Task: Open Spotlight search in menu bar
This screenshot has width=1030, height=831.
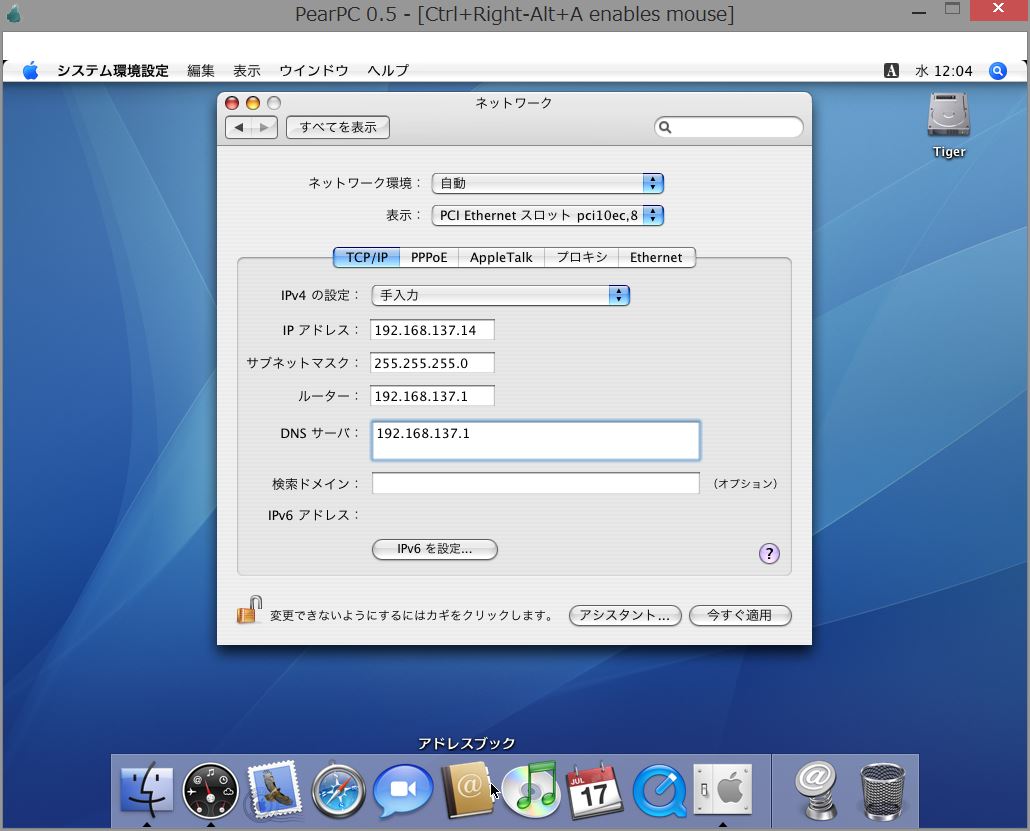Action: pos(997,71)
